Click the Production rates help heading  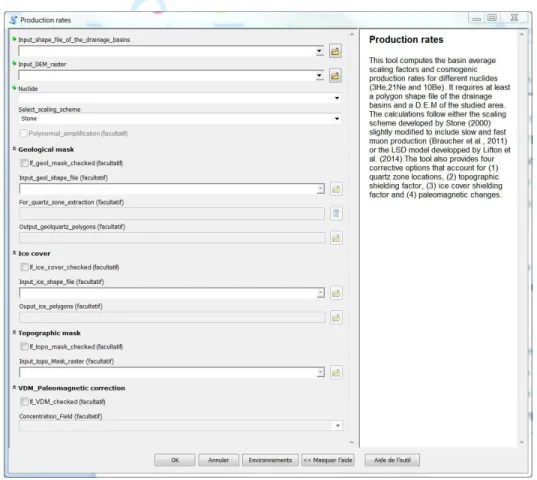pyautogui.click(x=406, y=40)
